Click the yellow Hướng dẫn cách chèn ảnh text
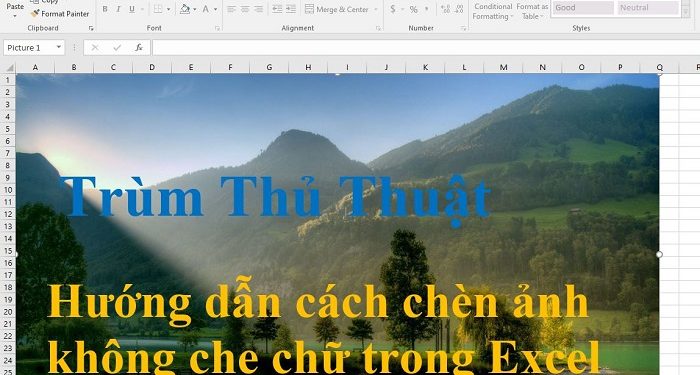The image size is (700, 375). coord(318,302)
